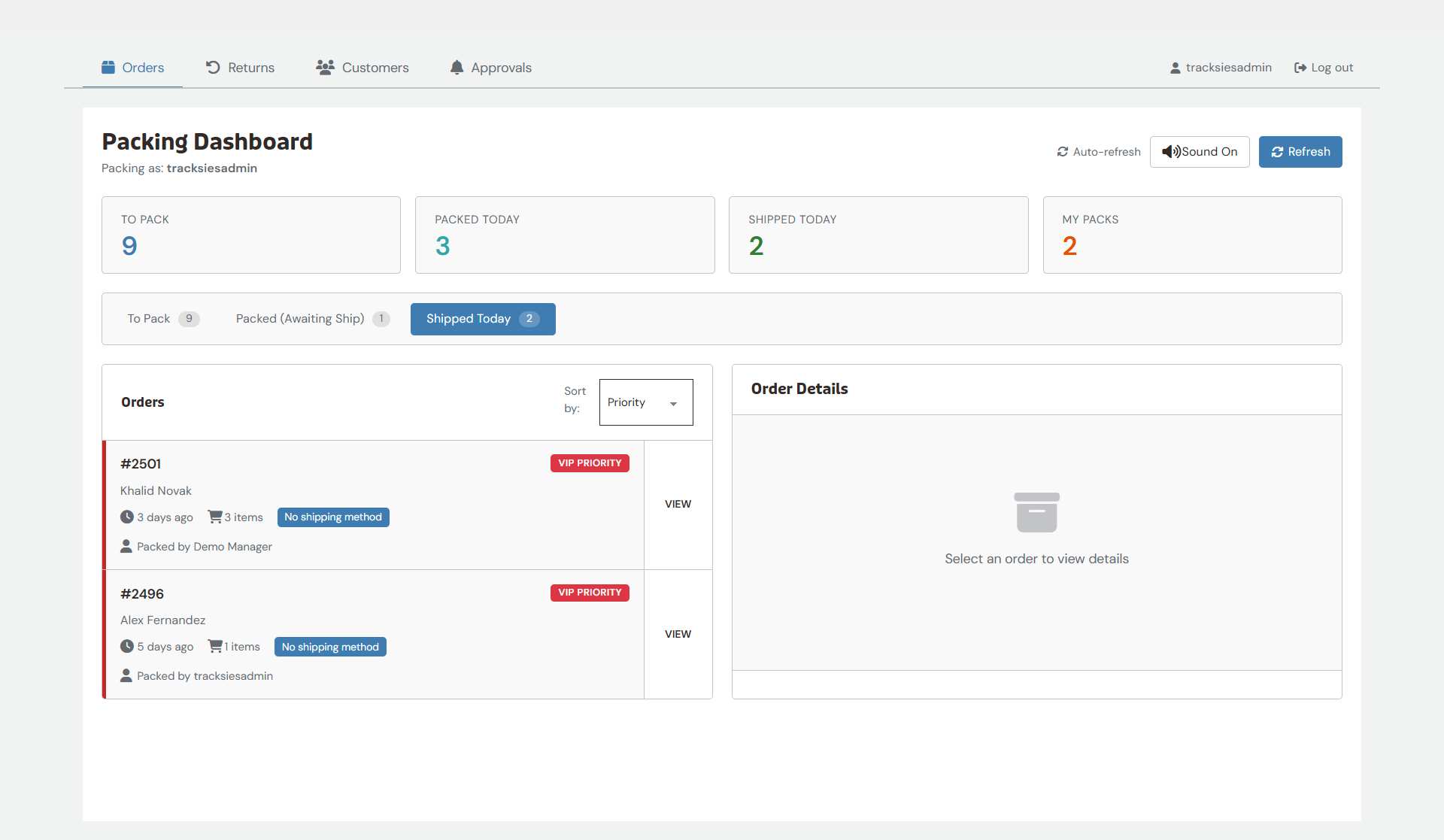Open the Approvals tab

(490, 68)
